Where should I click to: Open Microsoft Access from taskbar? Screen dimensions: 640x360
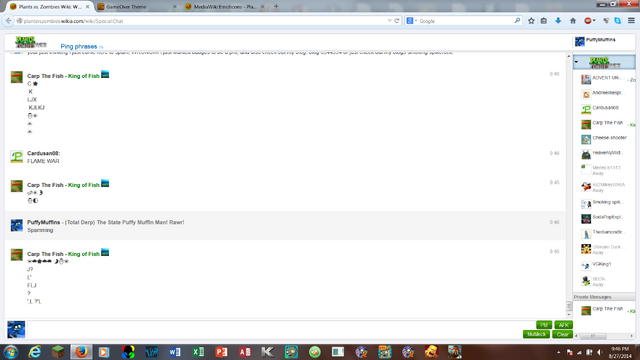click(x=244, y=352)
